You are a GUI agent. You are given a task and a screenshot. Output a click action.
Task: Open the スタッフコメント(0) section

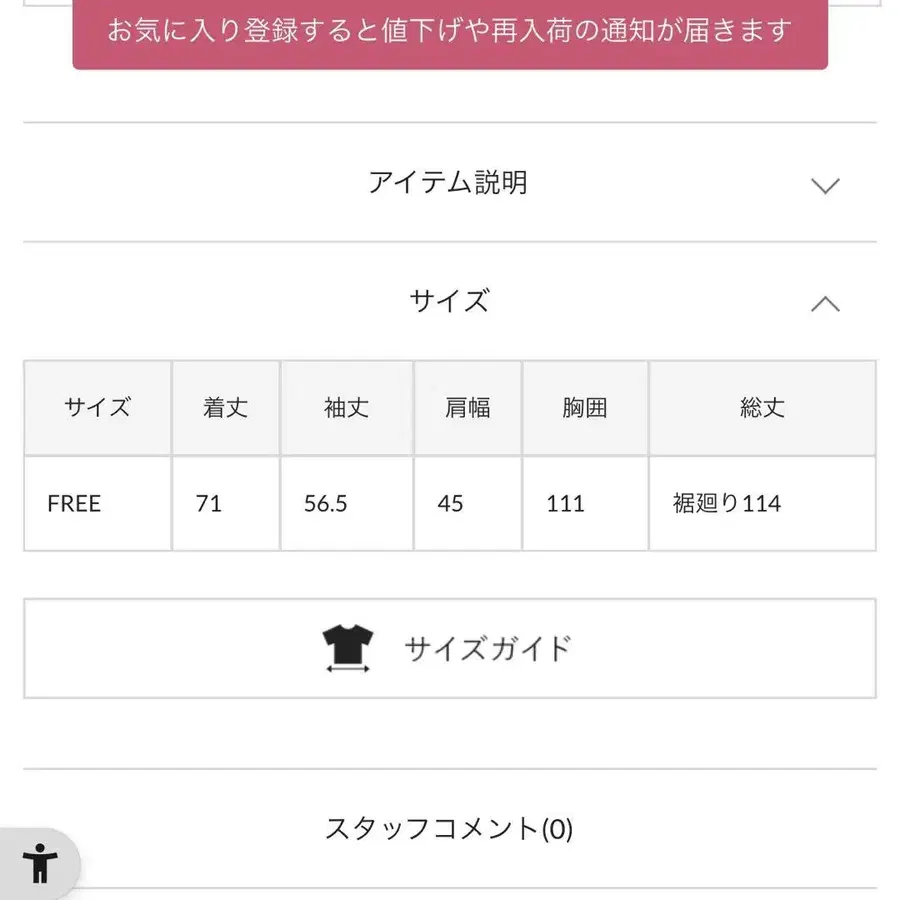[x=449, y=829]
